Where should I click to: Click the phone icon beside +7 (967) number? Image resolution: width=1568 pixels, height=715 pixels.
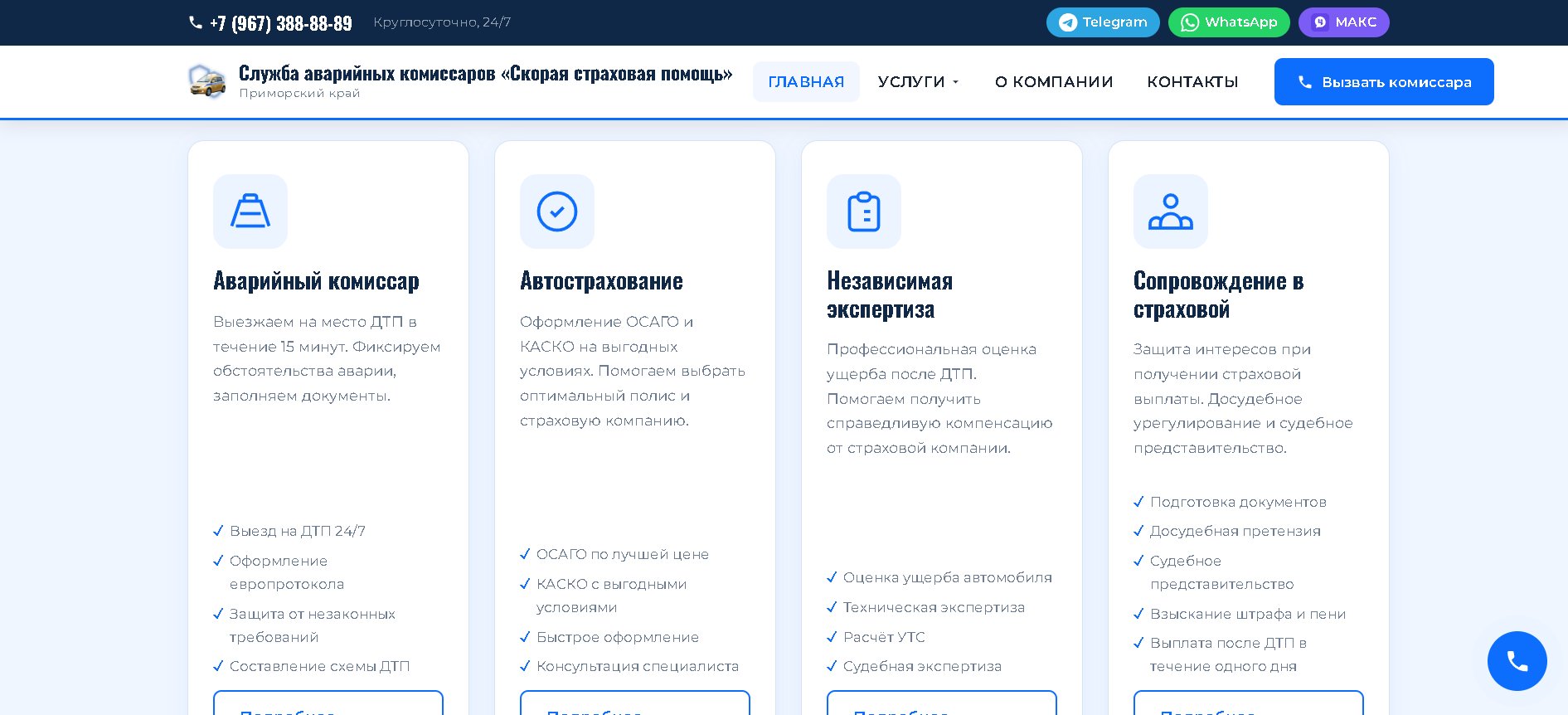[196, 22]
